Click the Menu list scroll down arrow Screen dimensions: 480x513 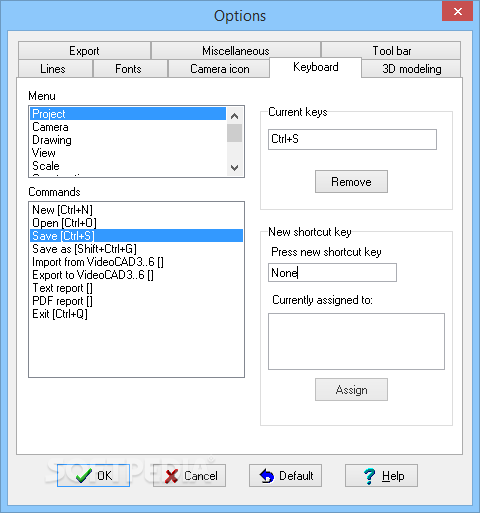pos(235,167)
